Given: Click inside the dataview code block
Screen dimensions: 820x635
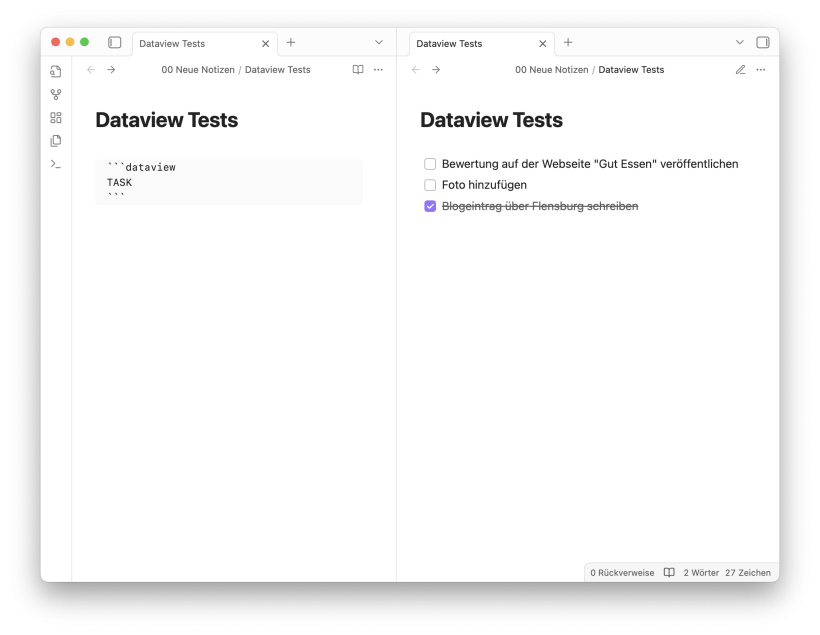Looking at the screenshot, I should [229, 182].
